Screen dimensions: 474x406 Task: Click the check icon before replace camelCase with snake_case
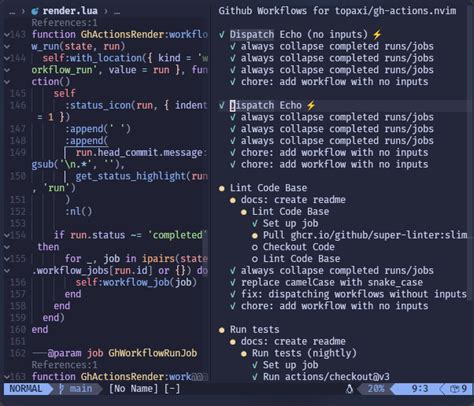tap(233, 283)
